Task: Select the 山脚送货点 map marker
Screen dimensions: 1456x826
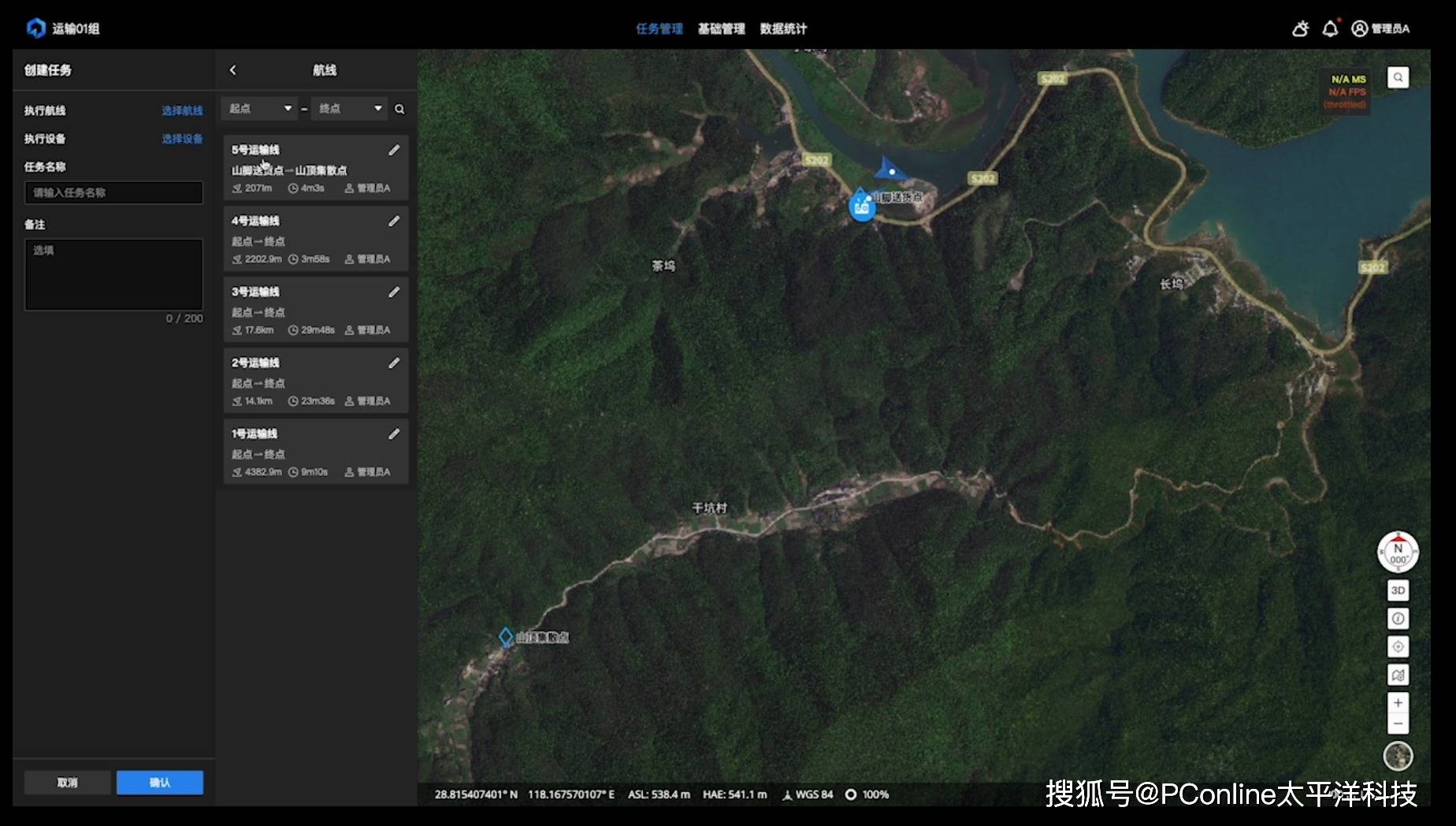Action: [x=862, y=206]
